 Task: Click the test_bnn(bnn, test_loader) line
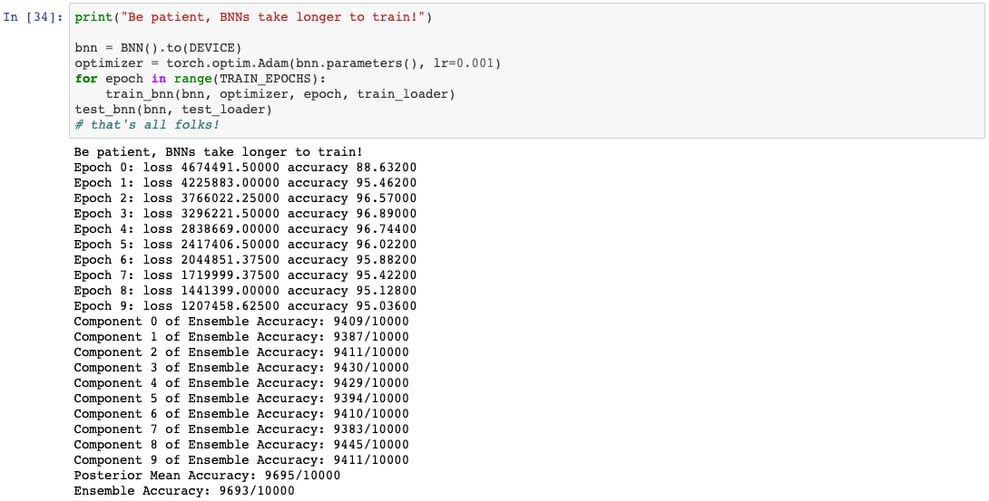coord(173,110)
